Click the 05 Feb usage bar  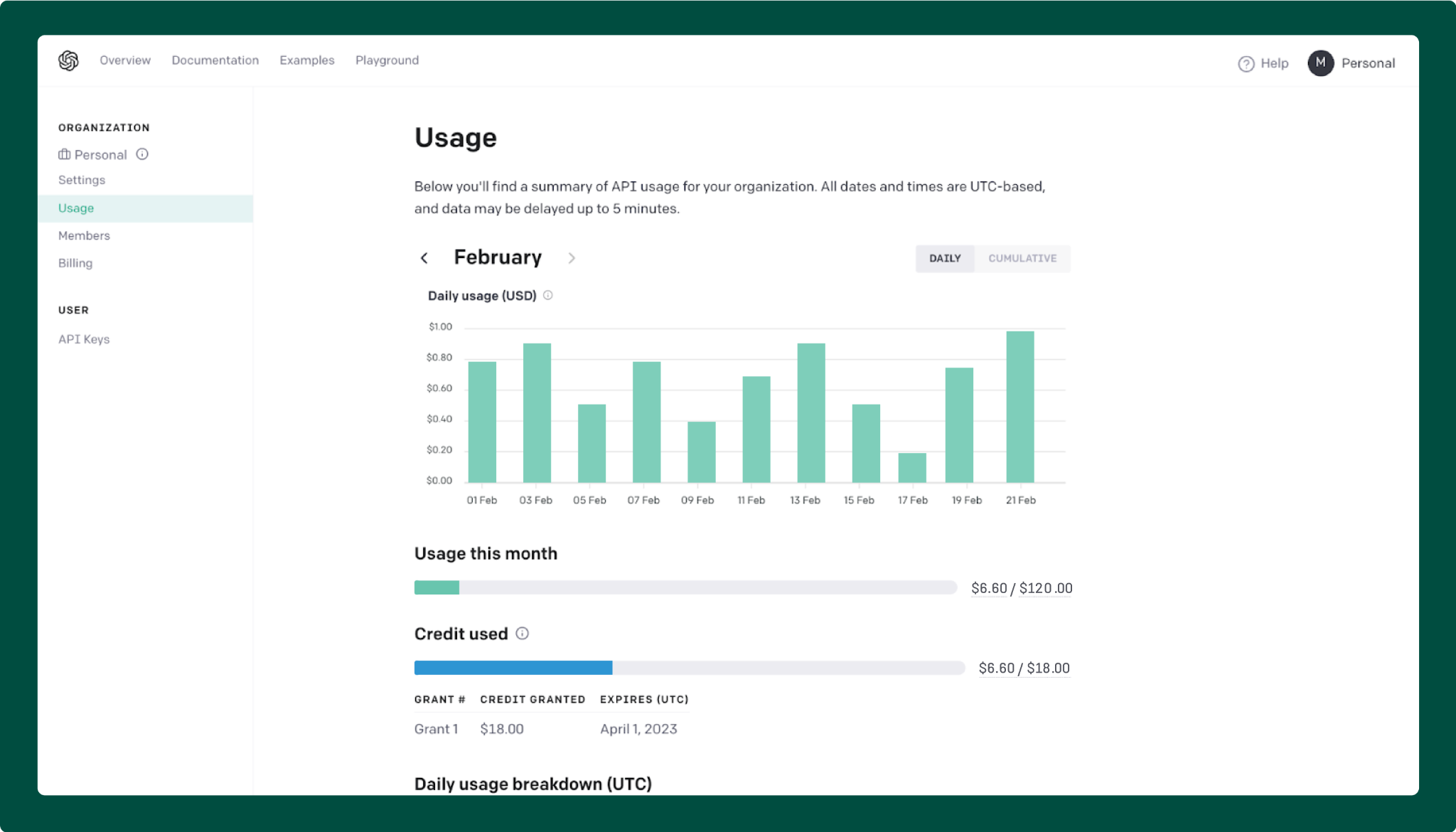click(x=591, y=444)
